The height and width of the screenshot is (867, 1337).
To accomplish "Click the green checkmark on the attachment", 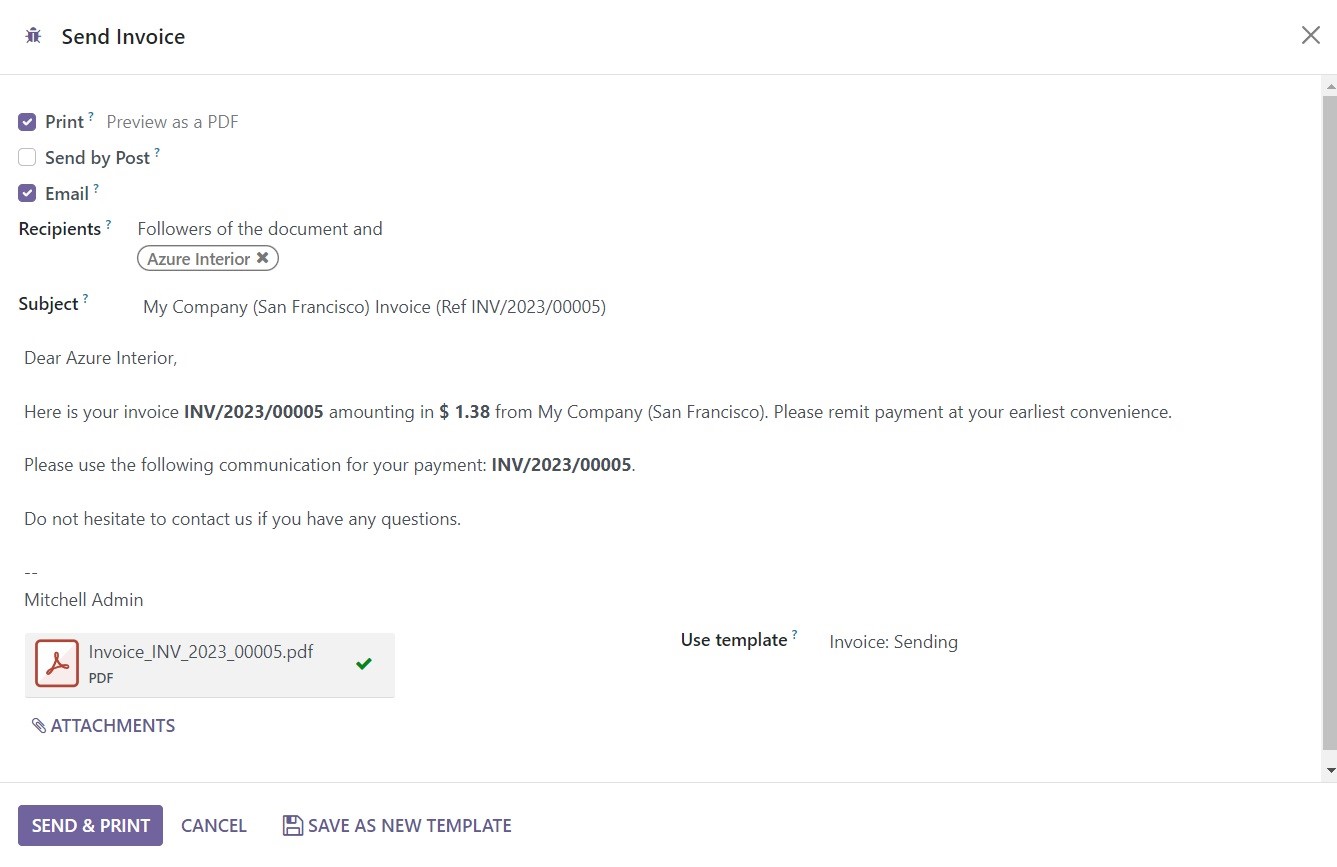I will coord(364,663).
